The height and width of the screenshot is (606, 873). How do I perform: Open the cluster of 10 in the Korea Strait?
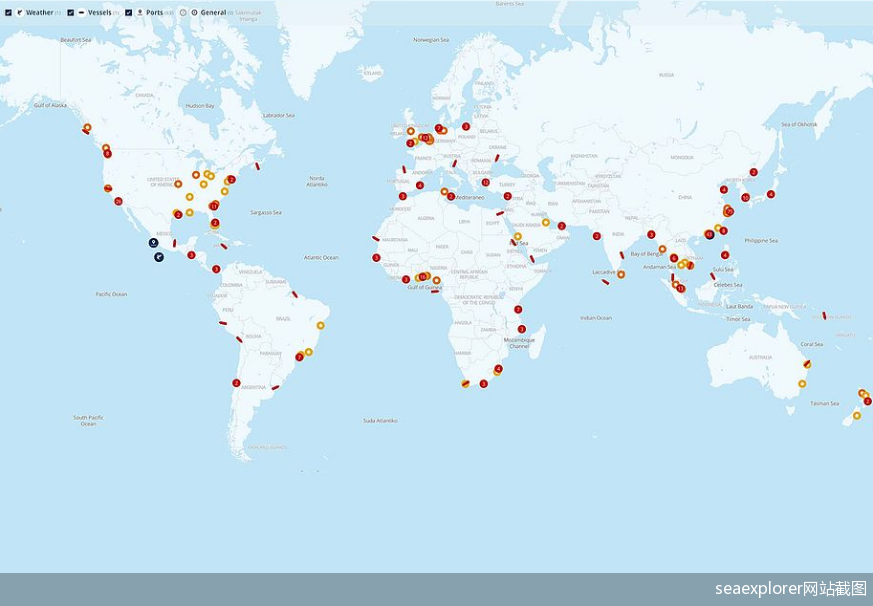click(745, 197)
